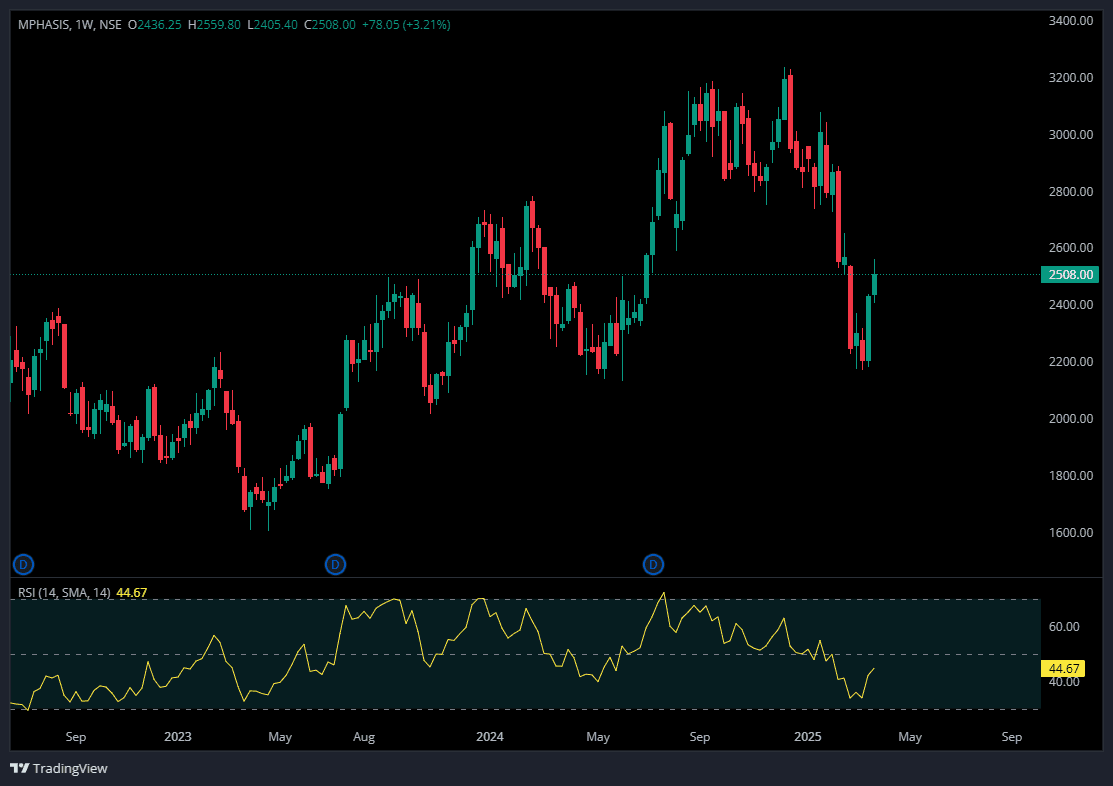Viewport: 1113px width, 786px height.
Task: Click the dividend marker near July 2024
Action: 653,565
